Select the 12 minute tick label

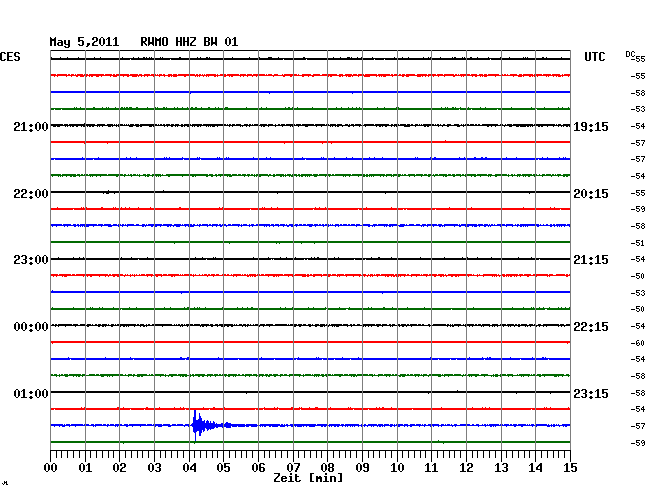pyautogui.click(x=466, y=468)
